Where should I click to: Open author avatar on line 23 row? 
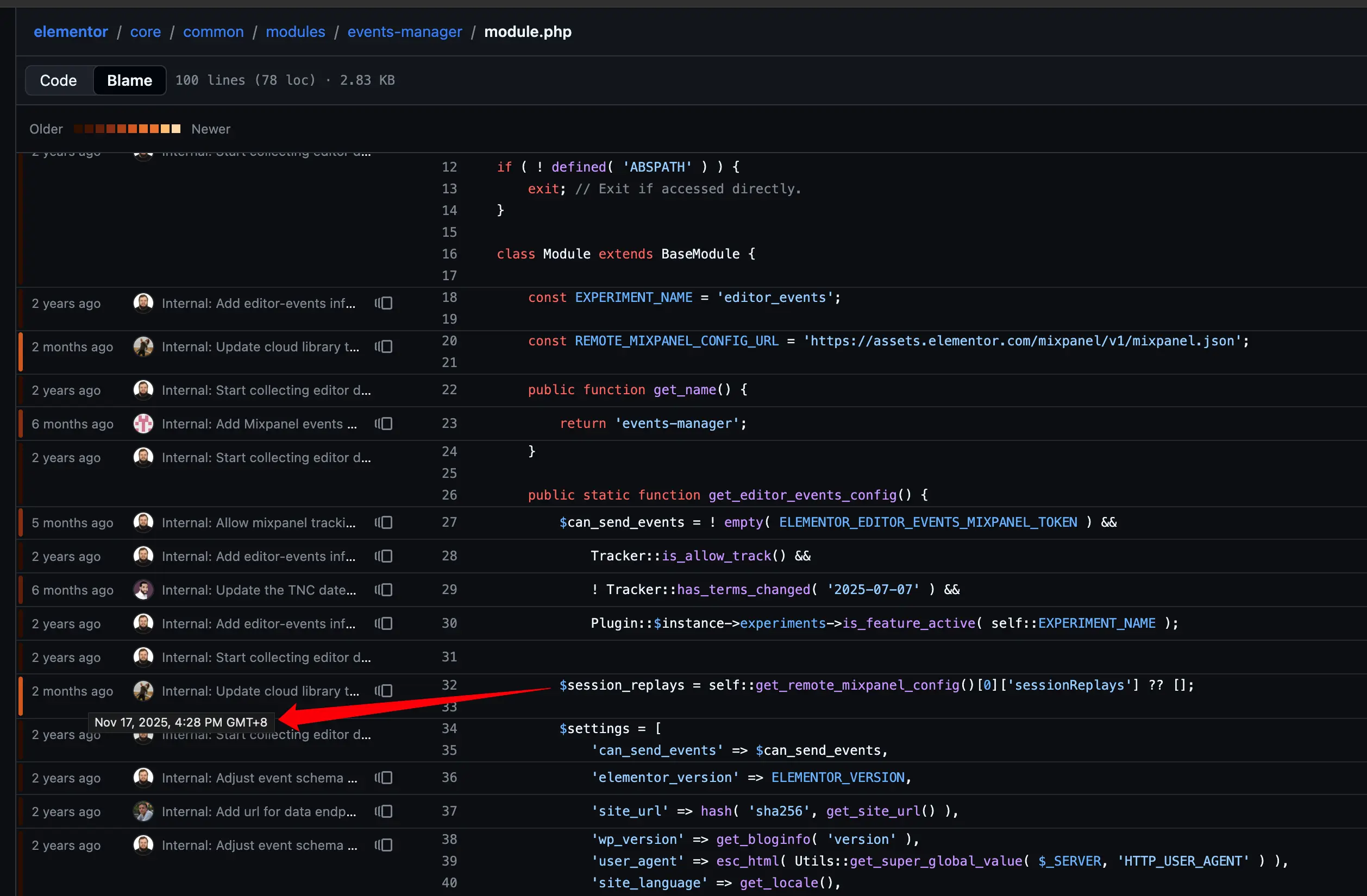tap(143, 424)
